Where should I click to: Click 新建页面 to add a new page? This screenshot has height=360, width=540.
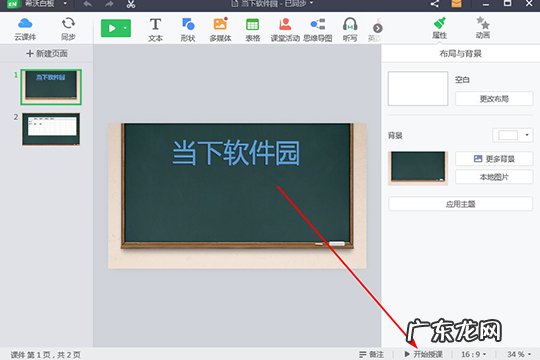47,53
